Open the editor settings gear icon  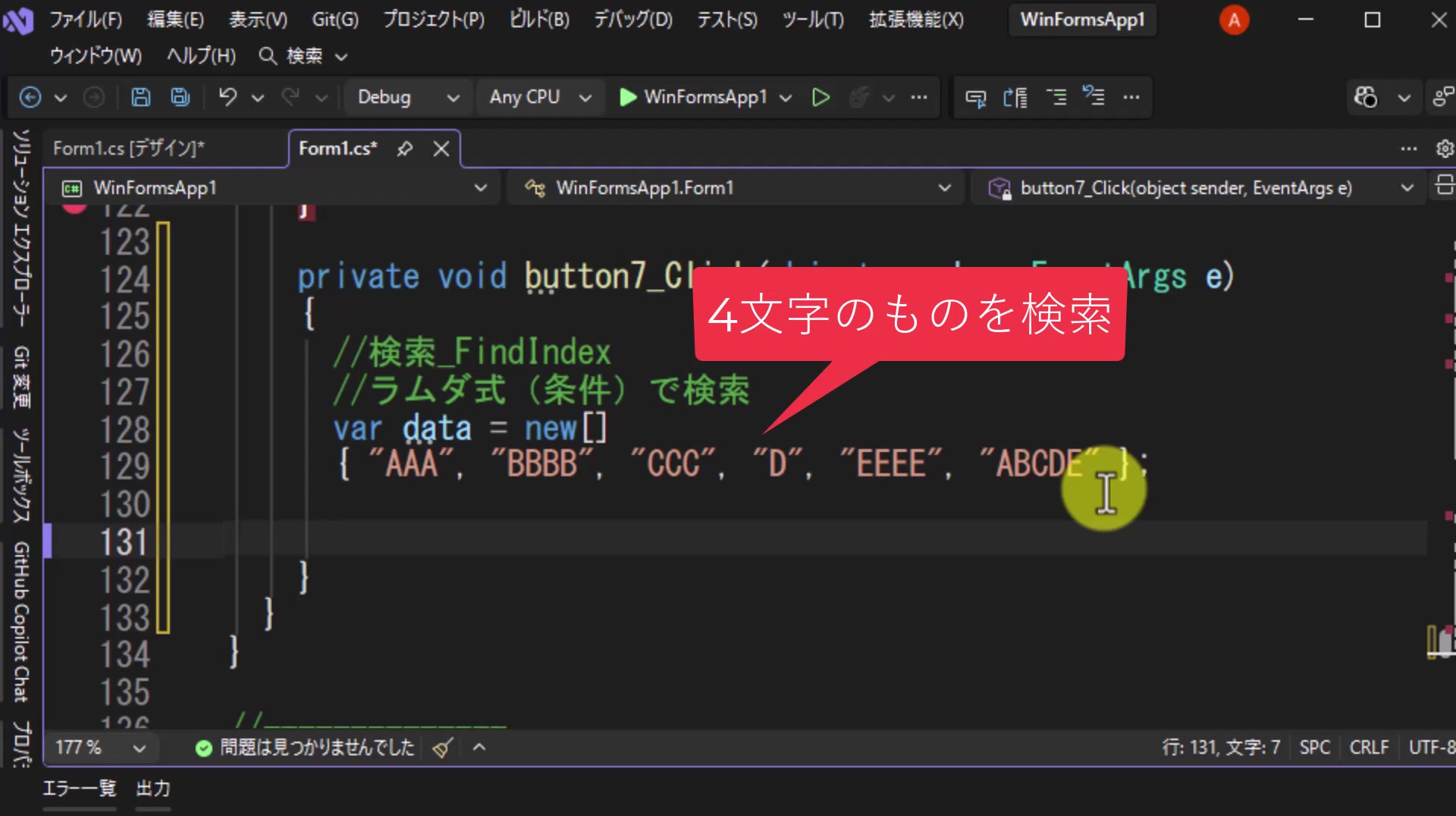[x=1445, y=149]
